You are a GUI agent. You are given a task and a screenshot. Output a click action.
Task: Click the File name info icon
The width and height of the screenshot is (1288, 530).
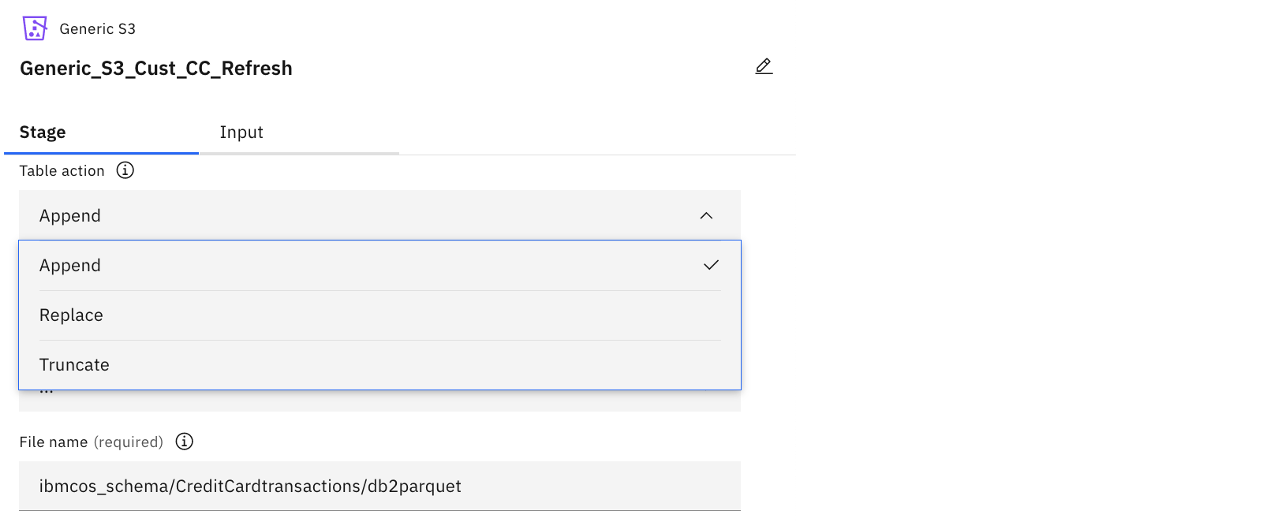pyautogui.click(x=184, y=441)
